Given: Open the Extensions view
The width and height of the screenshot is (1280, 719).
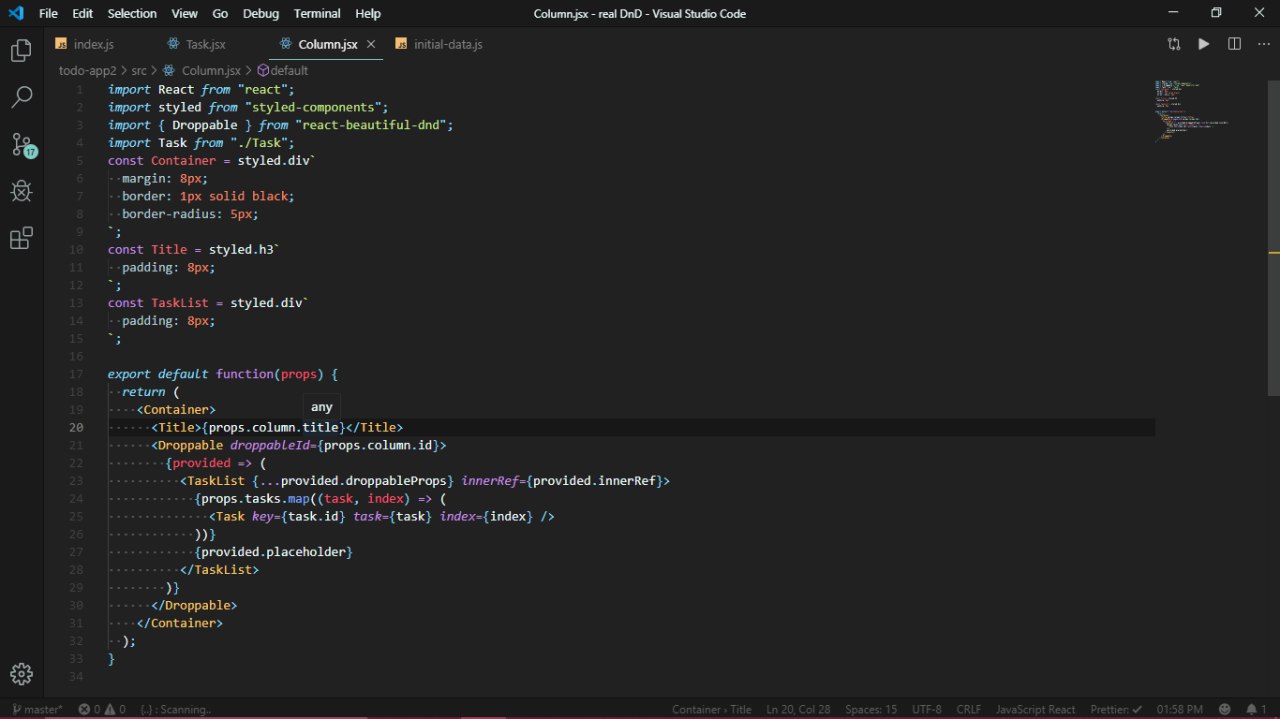Looking at the screenshot, I should tap(21, 238).
